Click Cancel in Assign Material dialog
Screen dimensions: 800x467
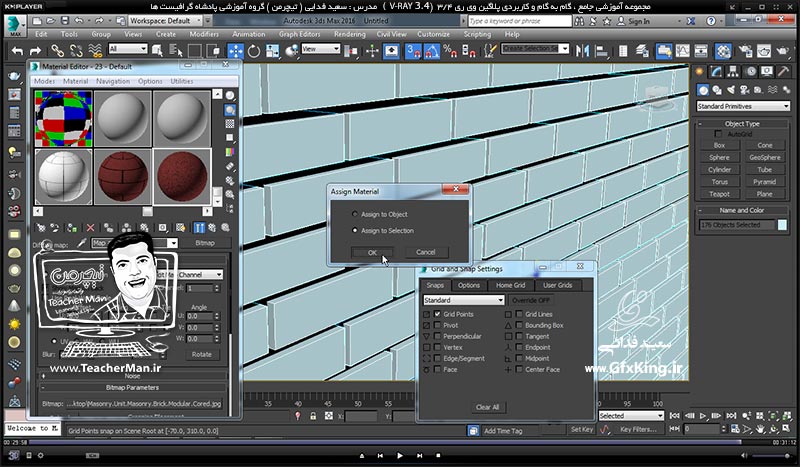coord(426,252)
